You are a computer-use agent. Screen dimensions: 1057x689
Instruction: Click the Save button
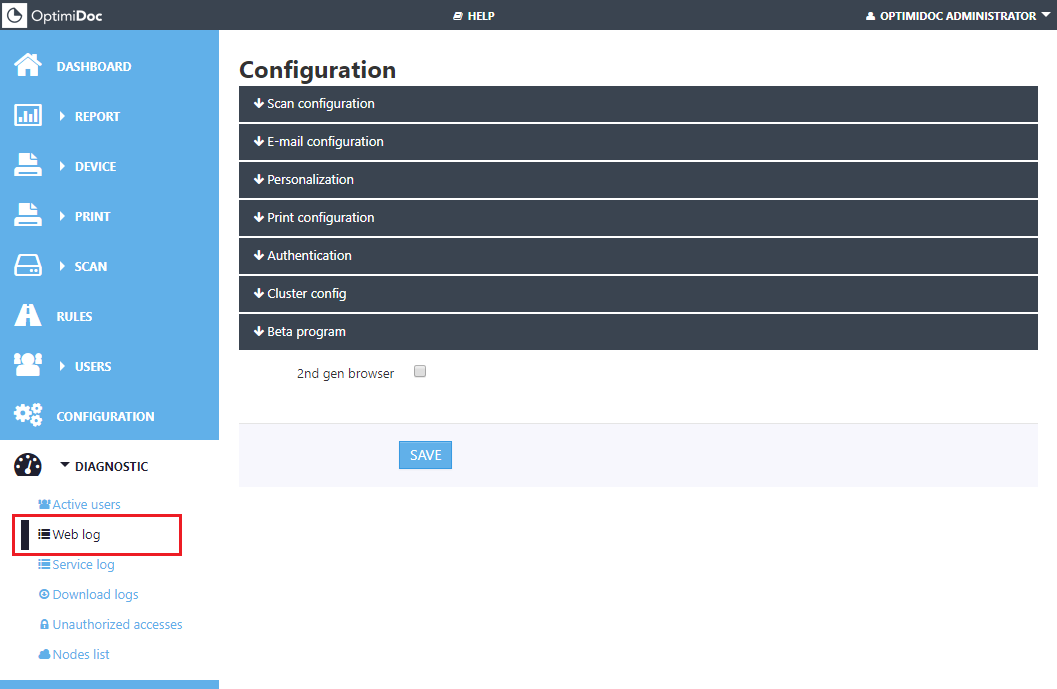click(425, 455)
